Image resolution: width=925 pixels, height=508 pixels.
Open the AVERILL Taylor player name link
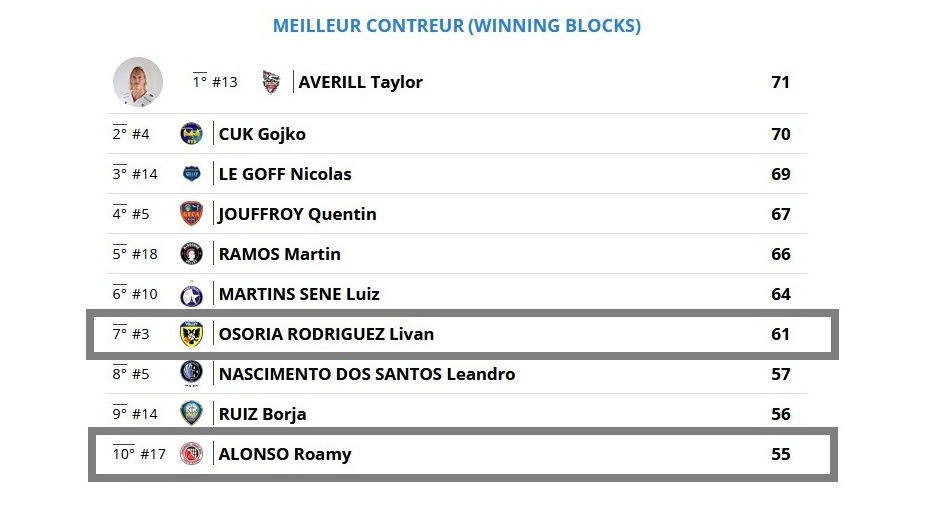[x=360, y=82]
